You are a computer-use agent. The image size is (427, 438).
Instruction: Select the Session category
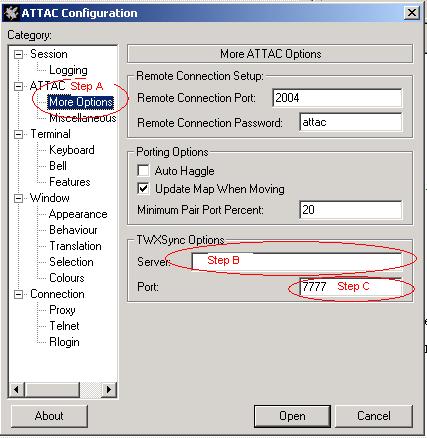(x=49, y=54)
